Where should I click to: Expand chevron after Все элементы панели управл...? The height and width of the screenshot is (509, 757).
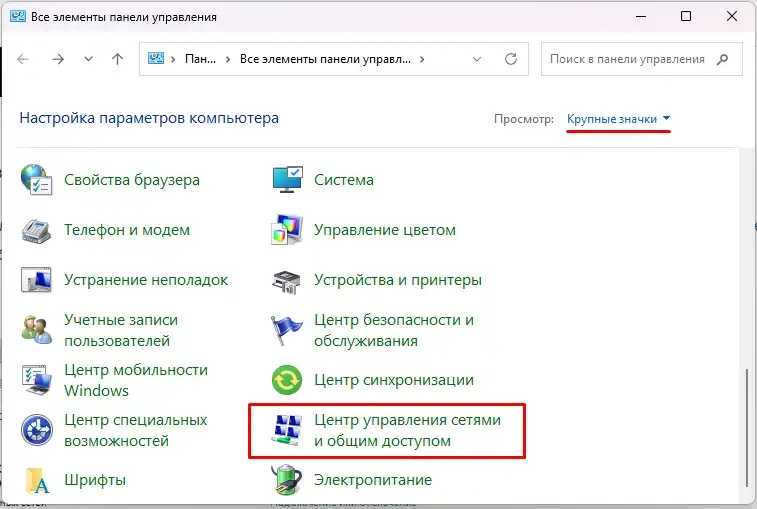pos(422,59)
